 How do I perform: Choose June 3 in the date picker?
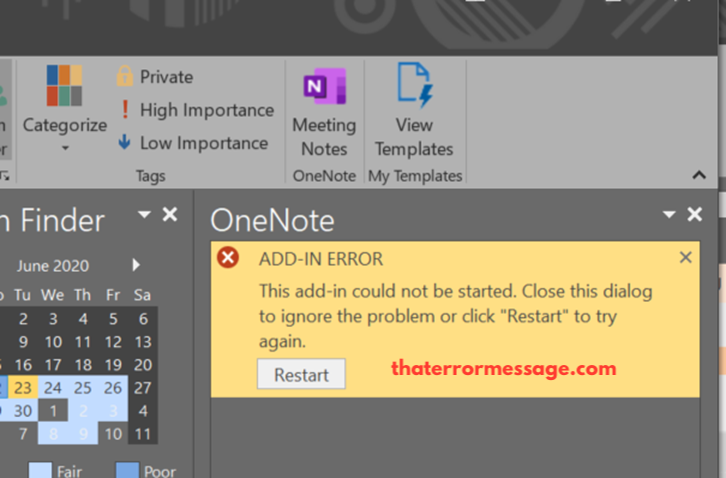coord(53,319)
